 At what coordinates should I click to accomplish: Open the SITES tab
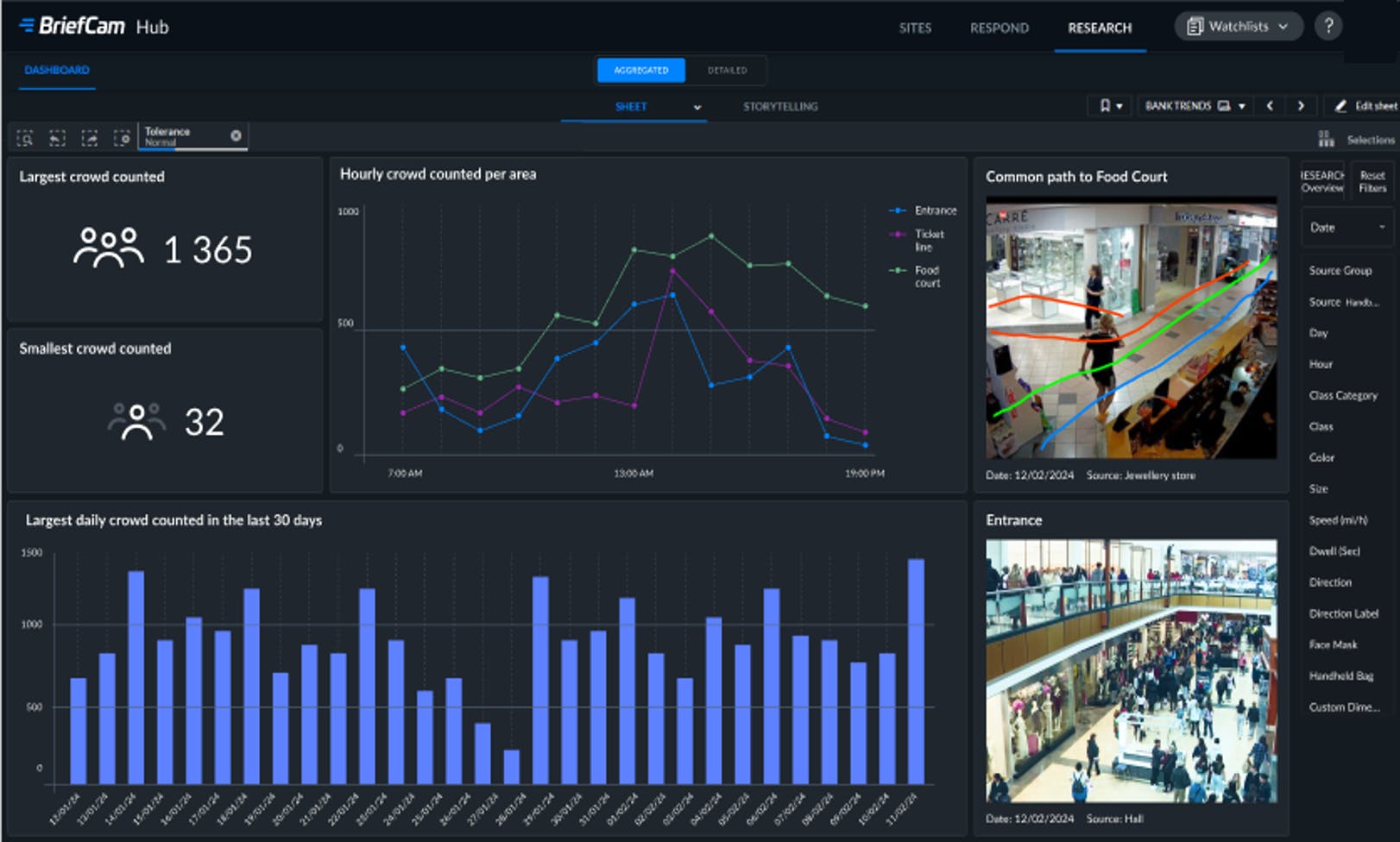pos(915,28)
